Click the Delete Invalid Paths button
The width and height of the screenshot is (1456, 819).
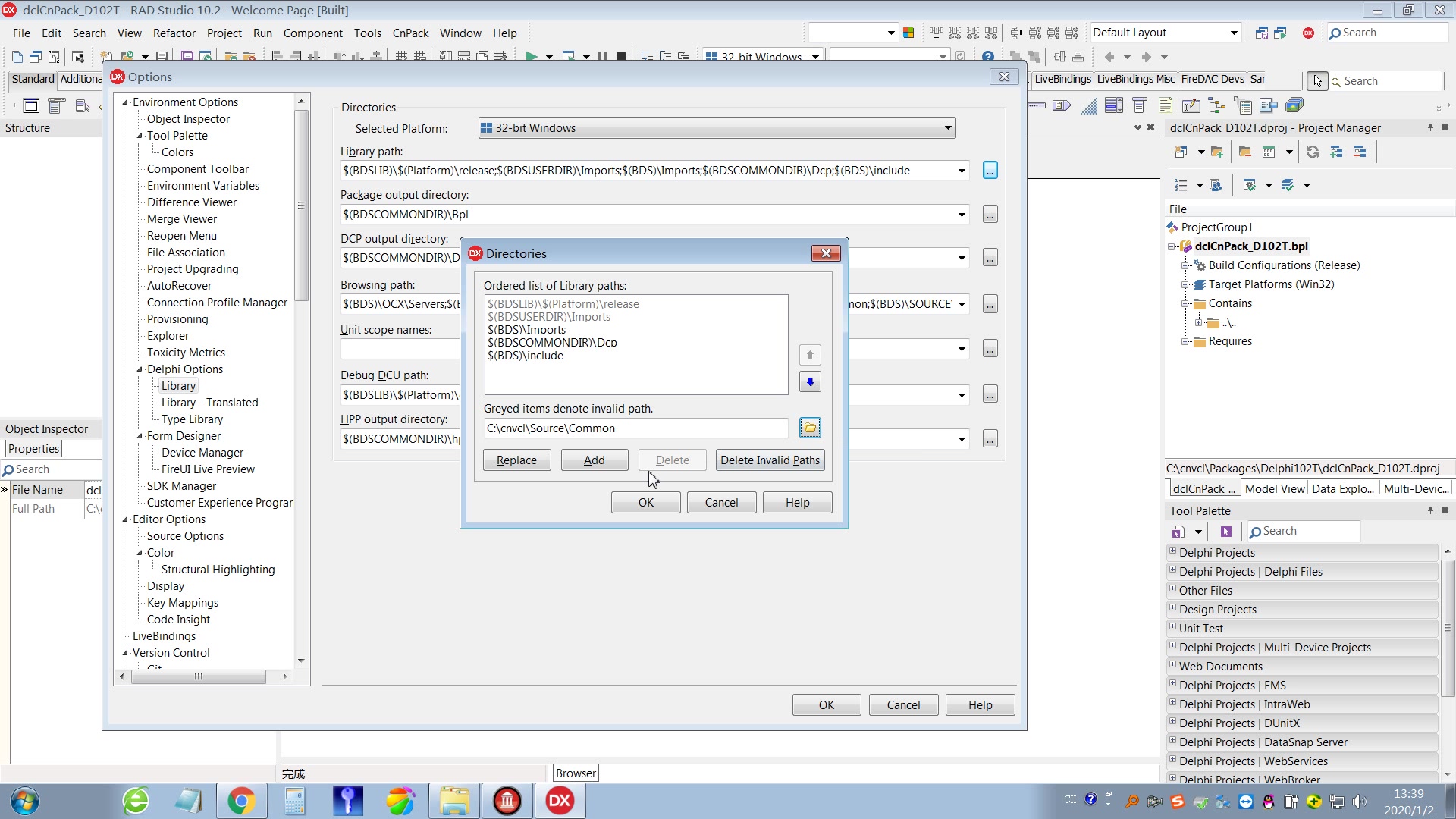(x=770, y=460)
